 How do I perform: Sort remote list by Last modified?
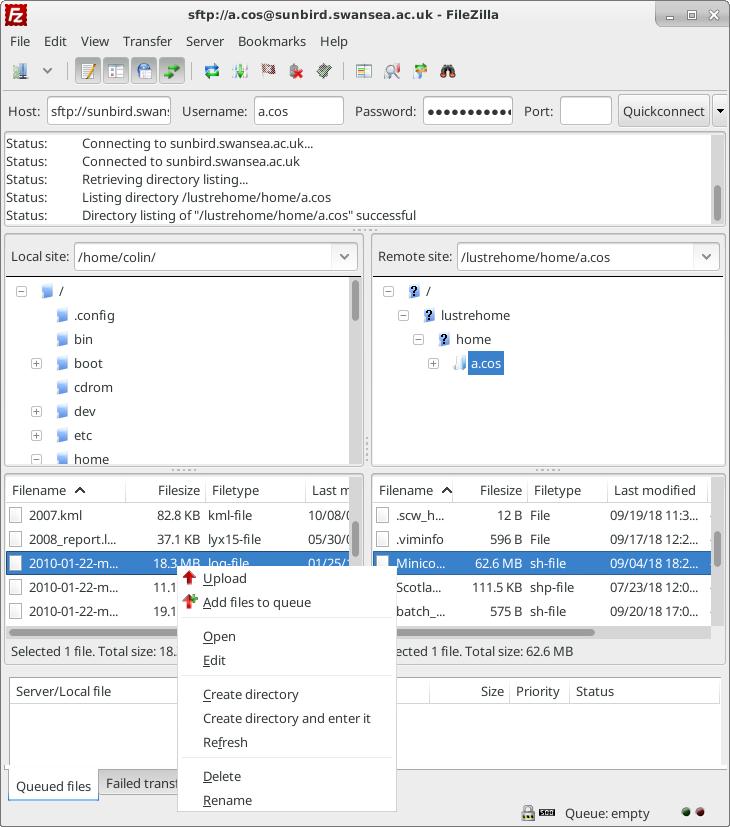pyautogui.click(x=655, y=491)
